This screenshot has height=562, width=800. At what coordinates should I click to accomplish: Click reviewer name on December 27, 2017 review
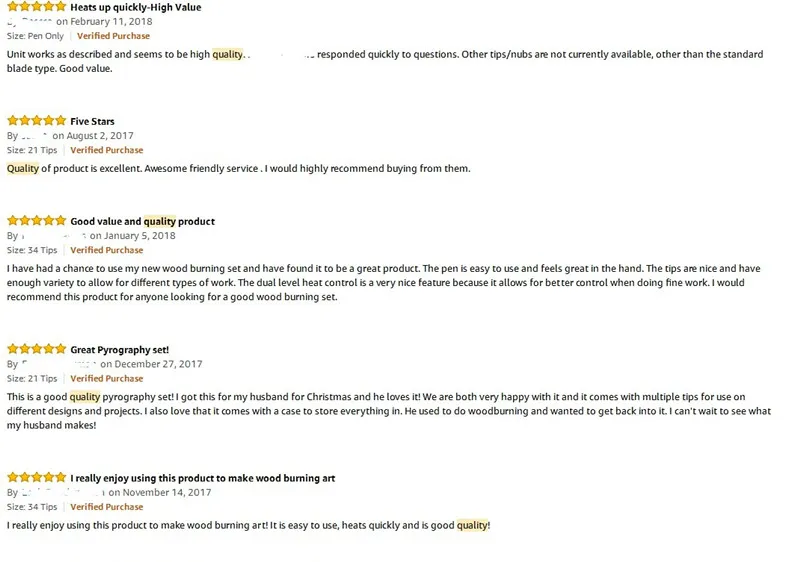coord(59,364)
